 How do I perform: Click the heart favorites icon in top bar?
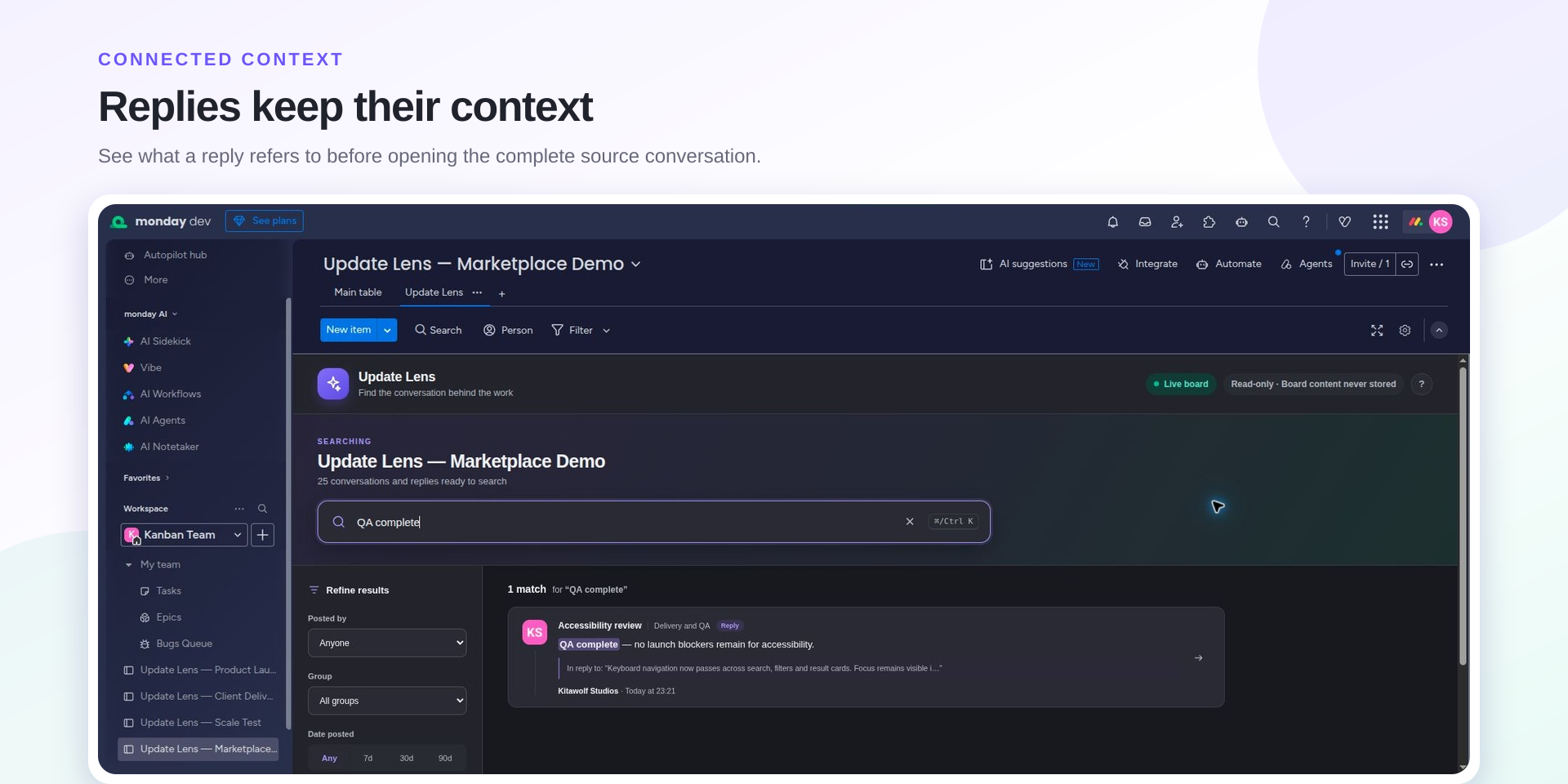click(x=1345, y=222)
